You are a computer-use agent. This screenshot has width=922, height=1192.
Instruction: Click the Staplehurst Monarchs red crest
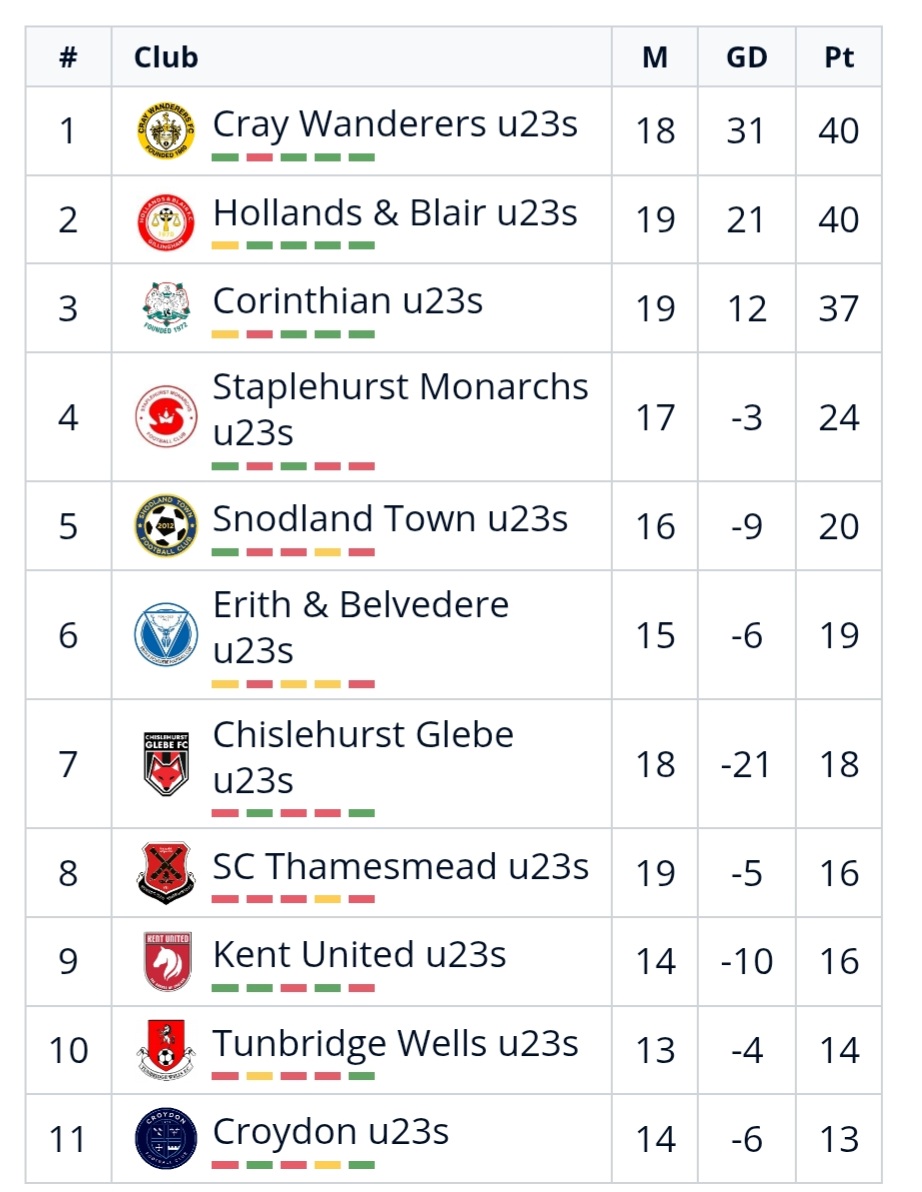point(166,416)
